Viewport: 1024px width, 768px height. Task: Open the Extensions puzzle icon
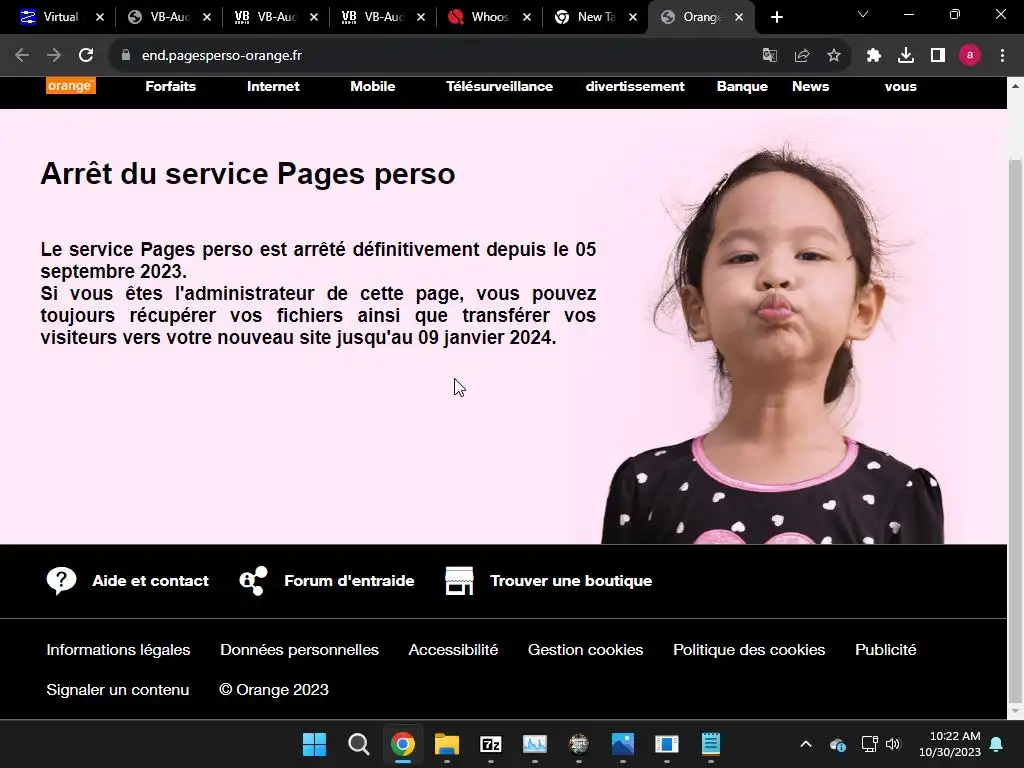coord(874,56)
